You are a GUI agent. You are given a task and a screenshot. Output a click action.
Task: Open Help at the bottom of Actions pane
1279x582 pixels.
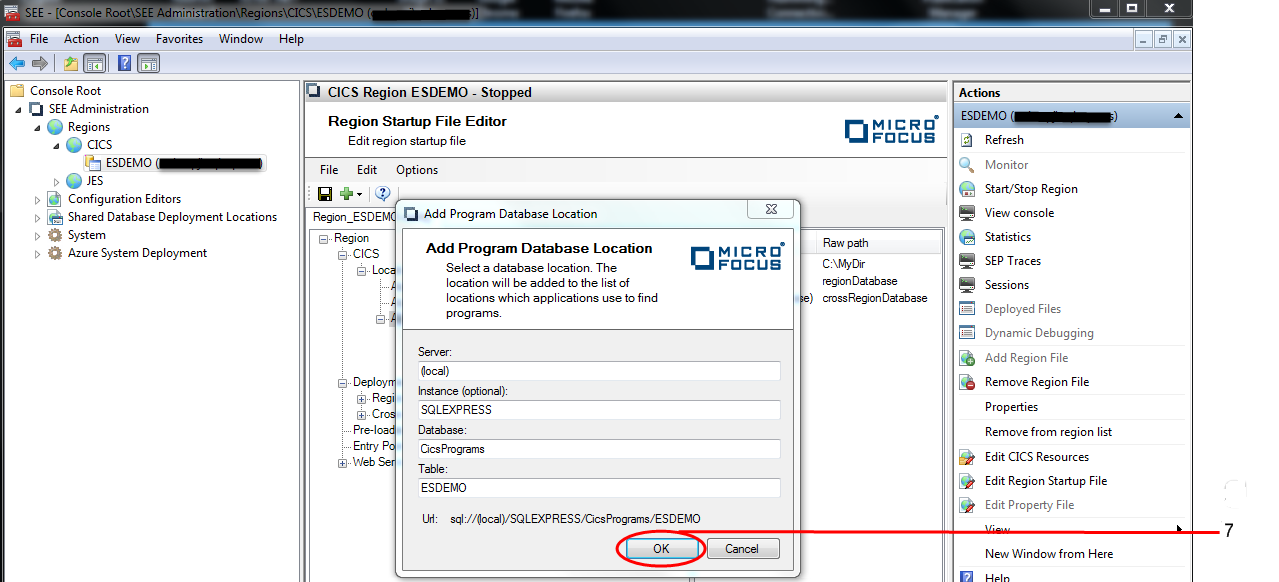[997, 577]
